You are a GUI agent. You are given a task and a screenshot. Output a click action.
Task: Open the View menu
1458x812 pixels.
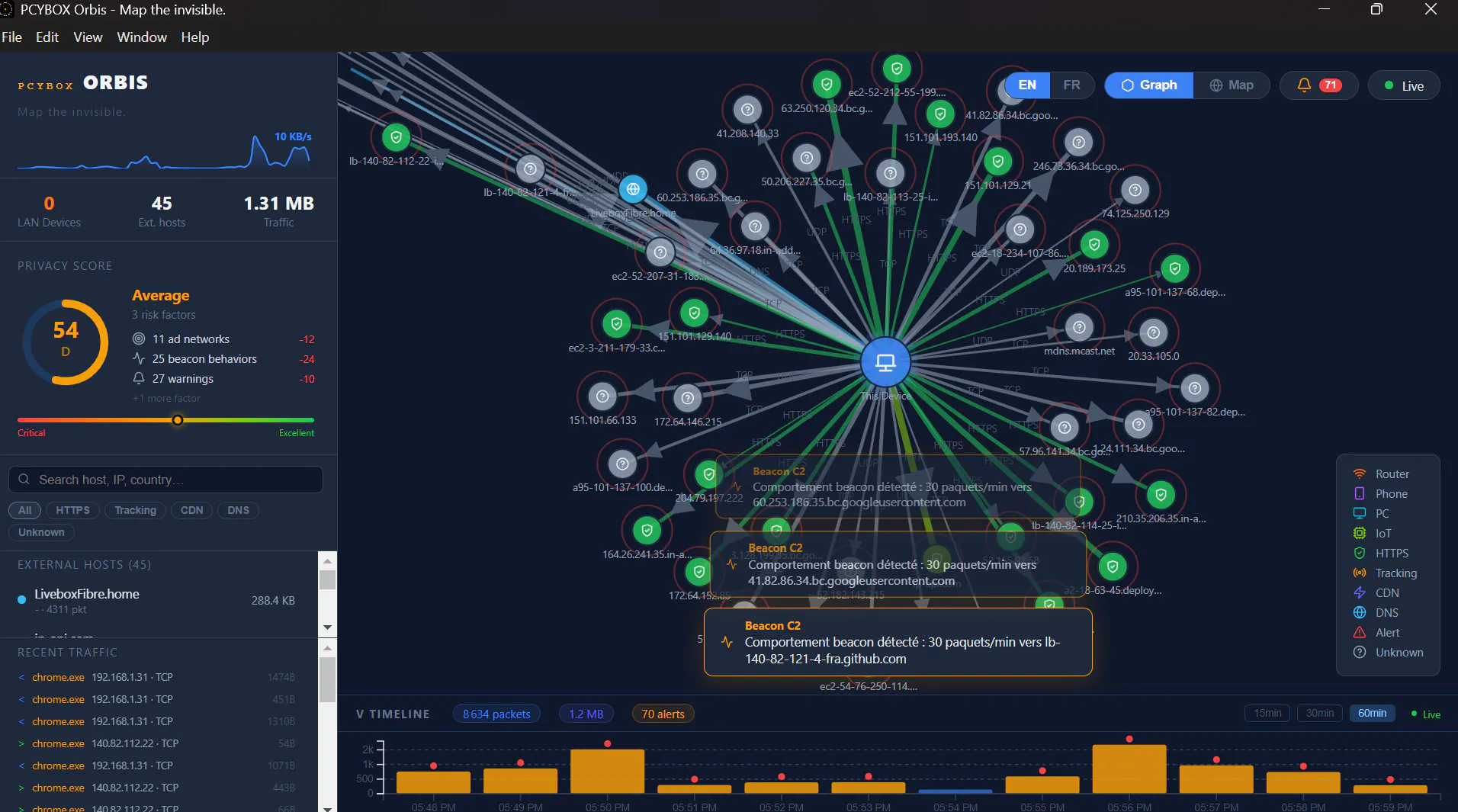click(88, 37)
